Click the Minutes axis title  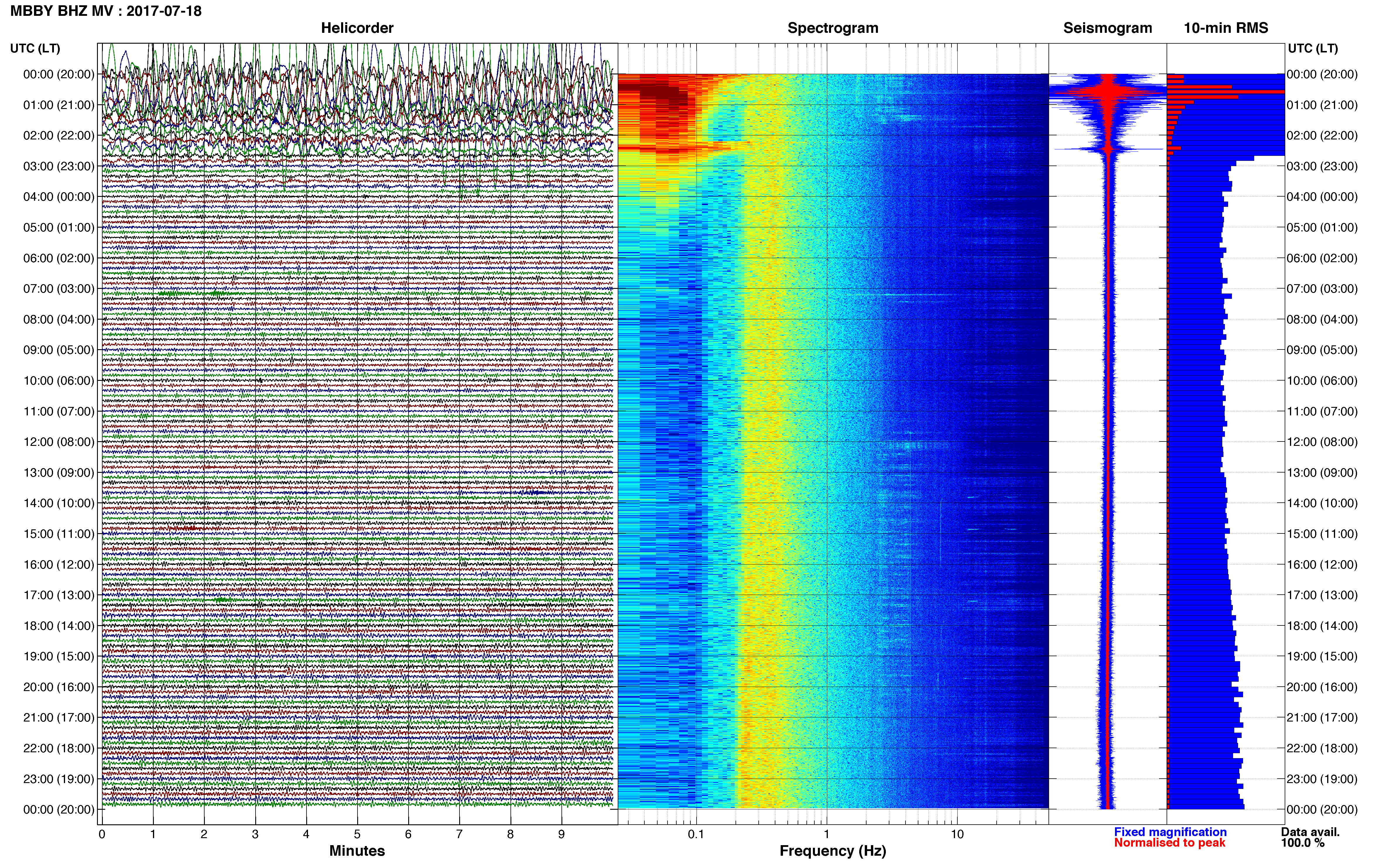357,850
